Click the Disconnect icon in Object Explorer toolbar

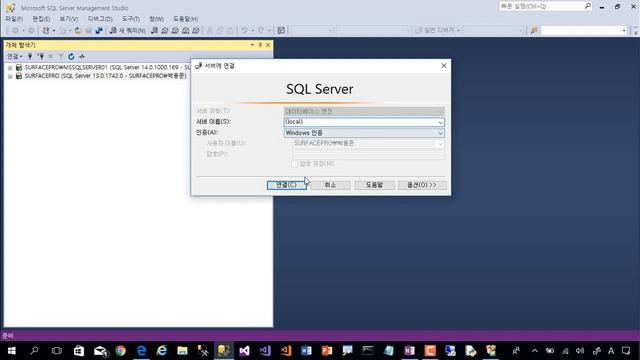40,56
